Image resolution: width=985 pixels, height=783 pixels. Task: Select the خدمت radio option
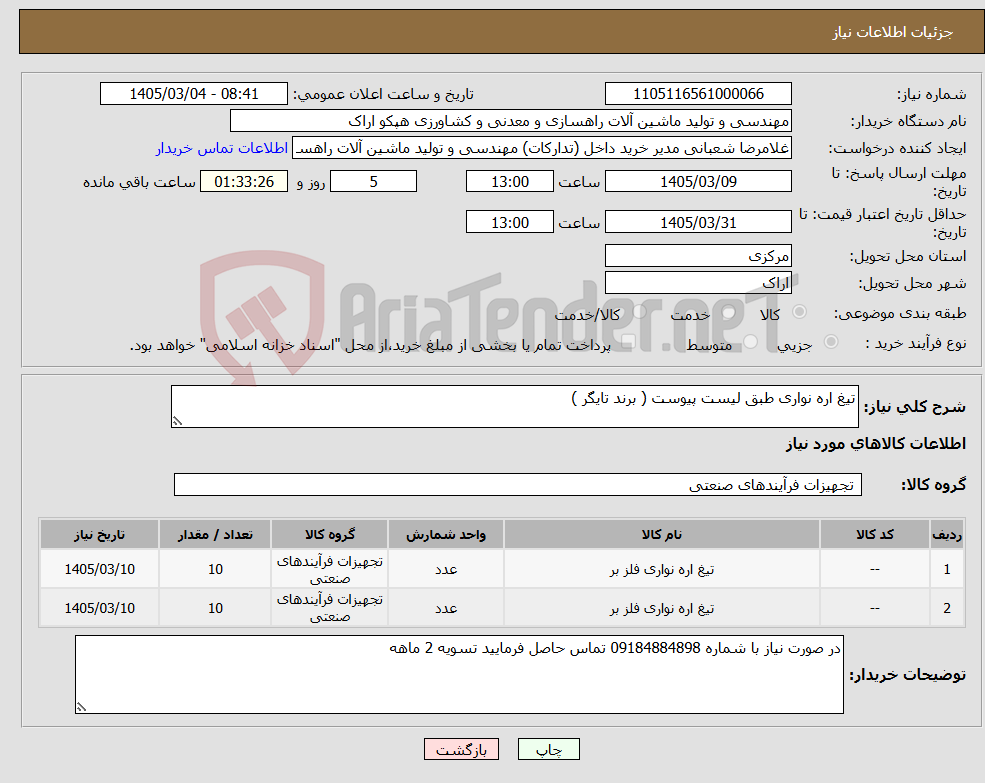729,312
